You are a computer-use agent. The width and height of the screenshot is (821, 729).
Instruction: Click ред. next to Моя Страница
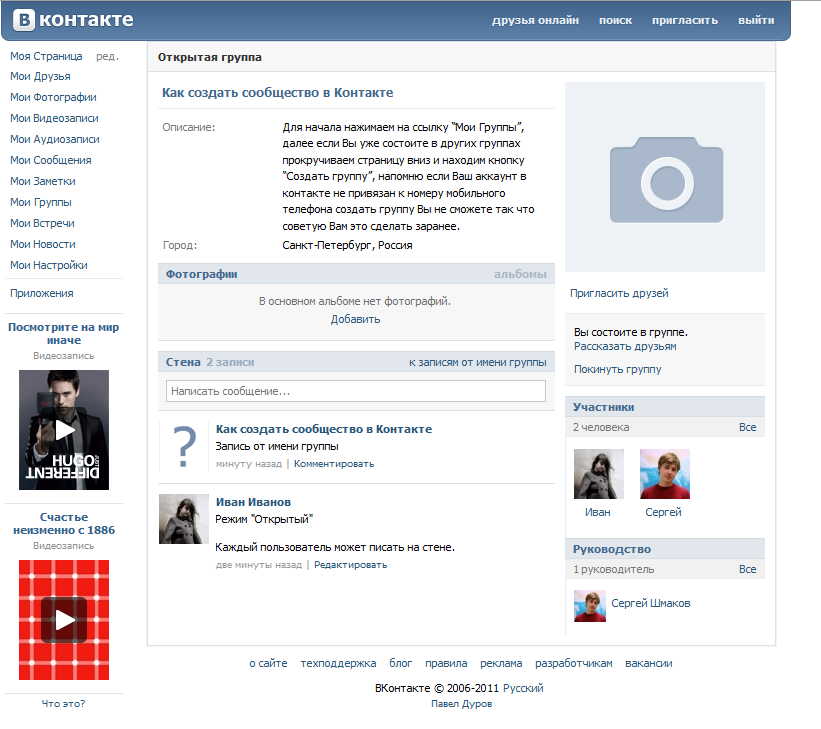pos(107,56)
